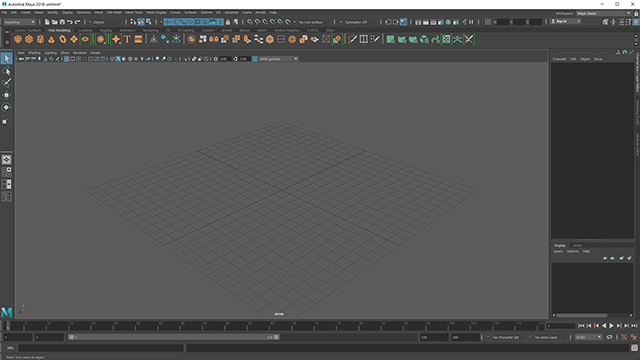Toggle the viewport grid display icon
640x360 pixels.
(x=67, y=59)
